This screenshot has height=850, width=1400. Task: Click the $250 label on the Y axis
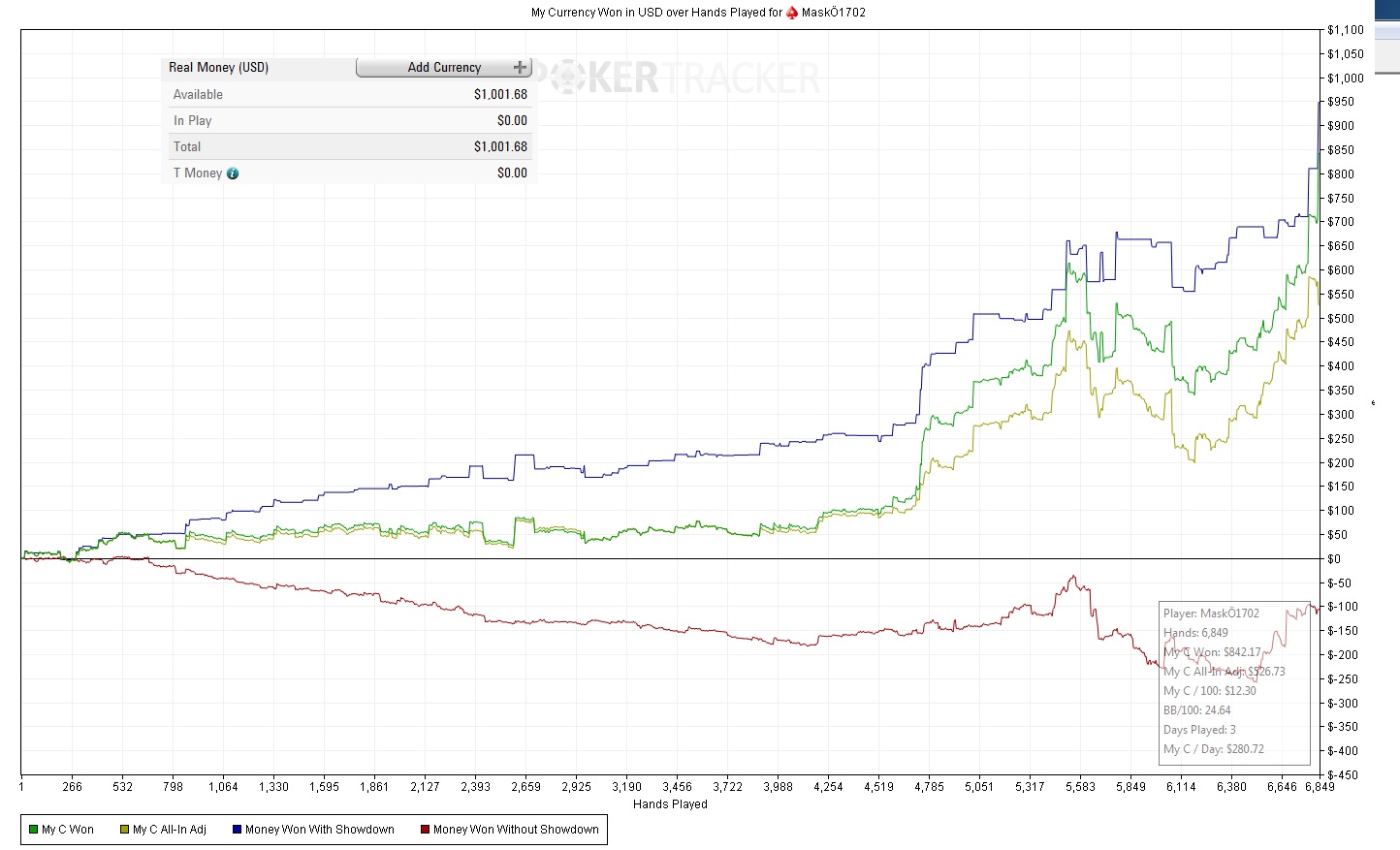pyautogui.click(x=1341, y=439)
